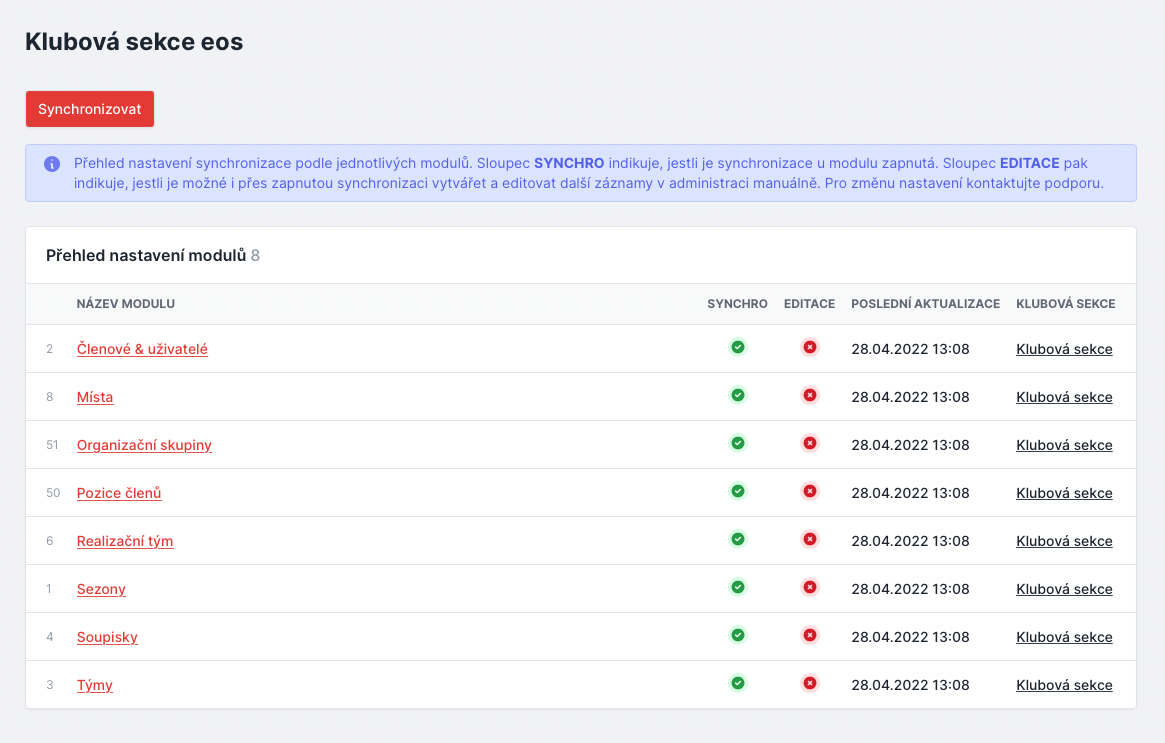
Task: Click the red Synchronizovat button
Action: click(90, 109)
